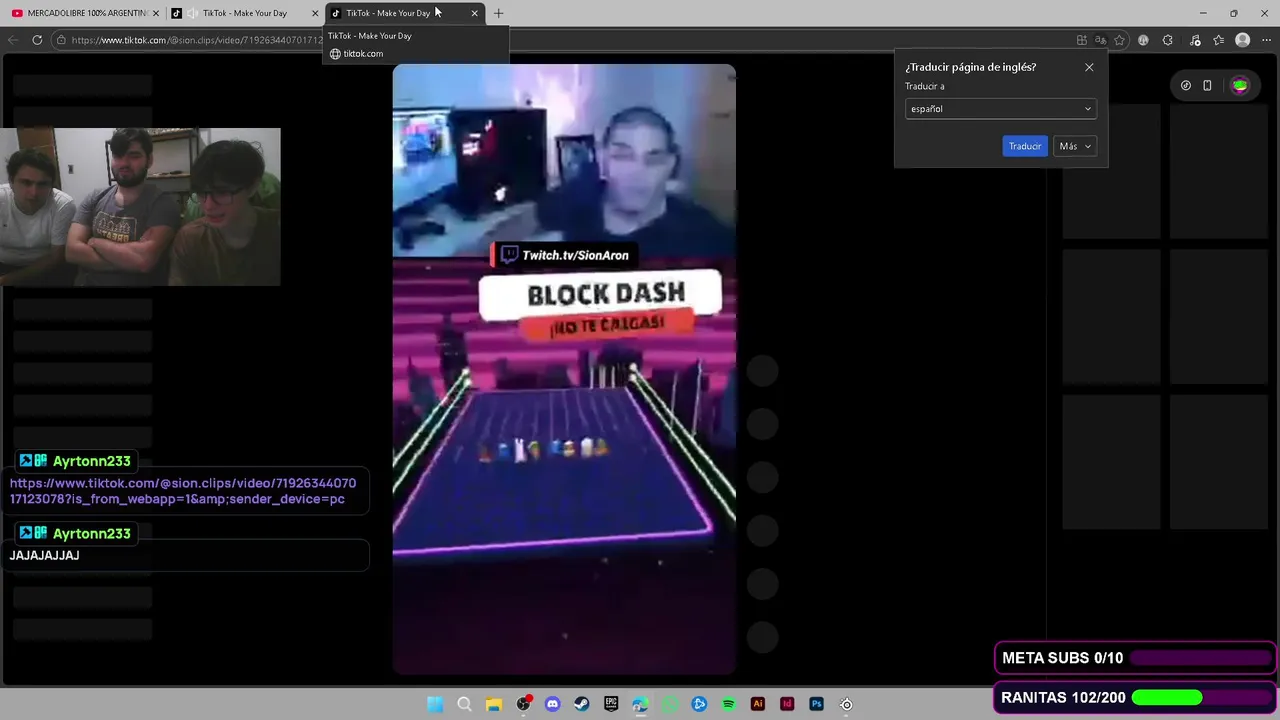Open the browser Extensions puzzle icon
Viewport: 1280px width, 720px height.
[1167, 40]
